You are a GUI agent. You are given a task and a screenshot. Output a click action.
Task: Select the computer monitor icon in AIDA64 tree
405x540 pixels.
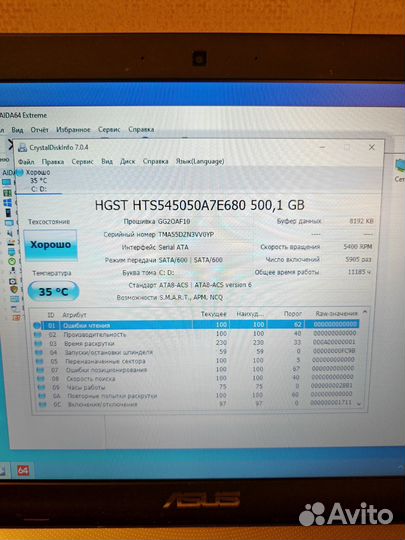7,182
